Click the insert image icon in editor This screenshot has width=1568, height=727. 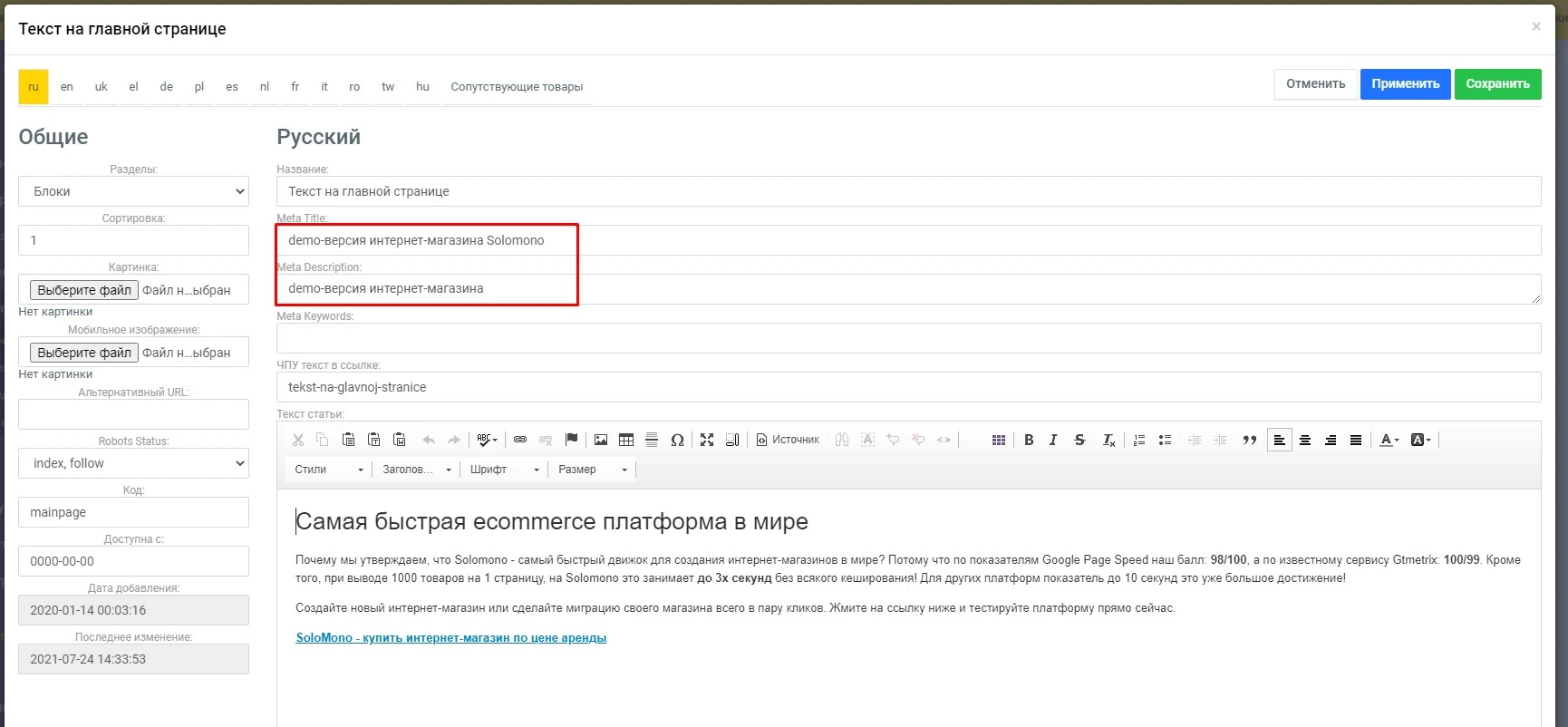coord(601,440)
